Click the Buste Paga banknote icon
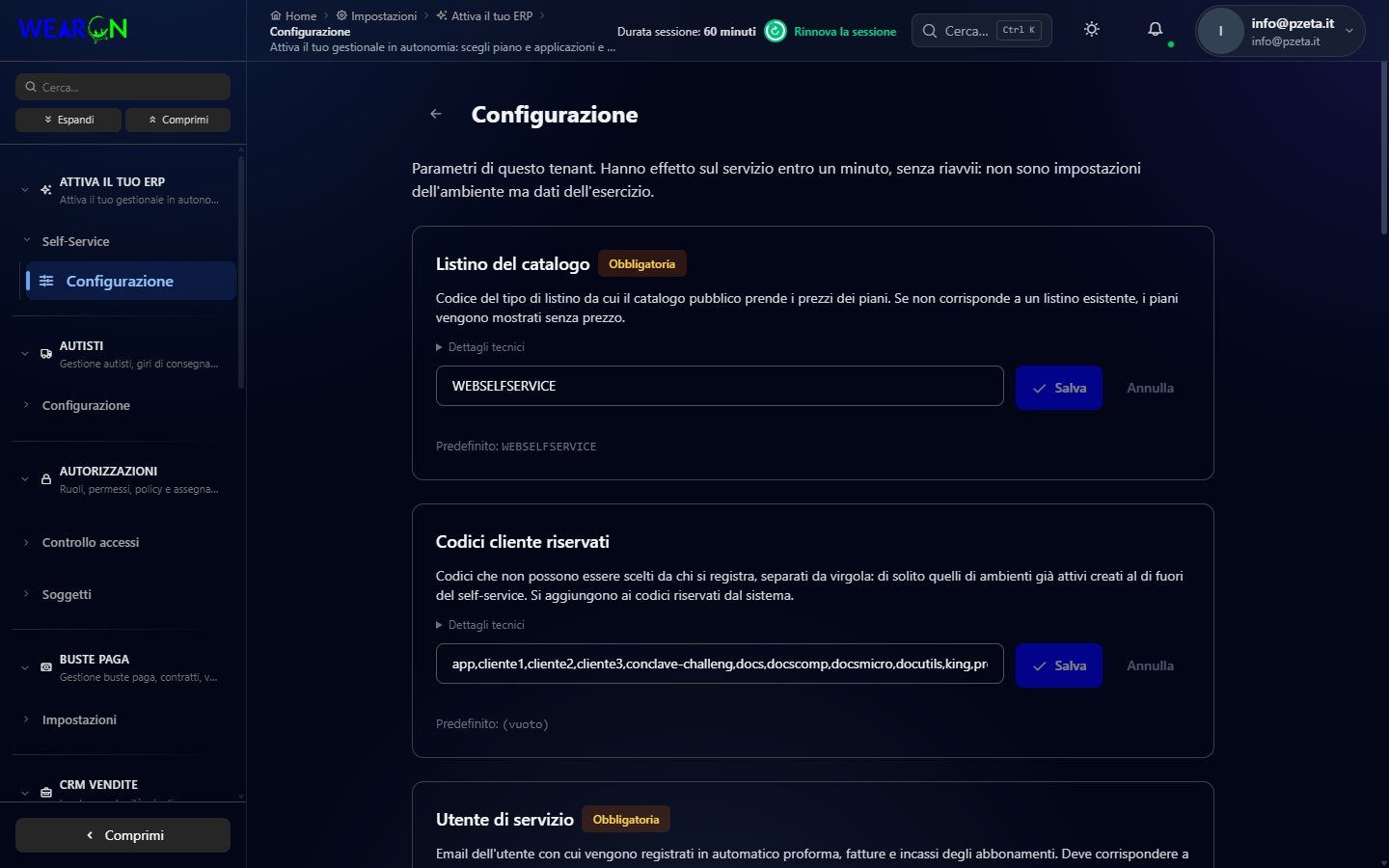This screenshot has height=868, width=1389. tap(46, 667)
